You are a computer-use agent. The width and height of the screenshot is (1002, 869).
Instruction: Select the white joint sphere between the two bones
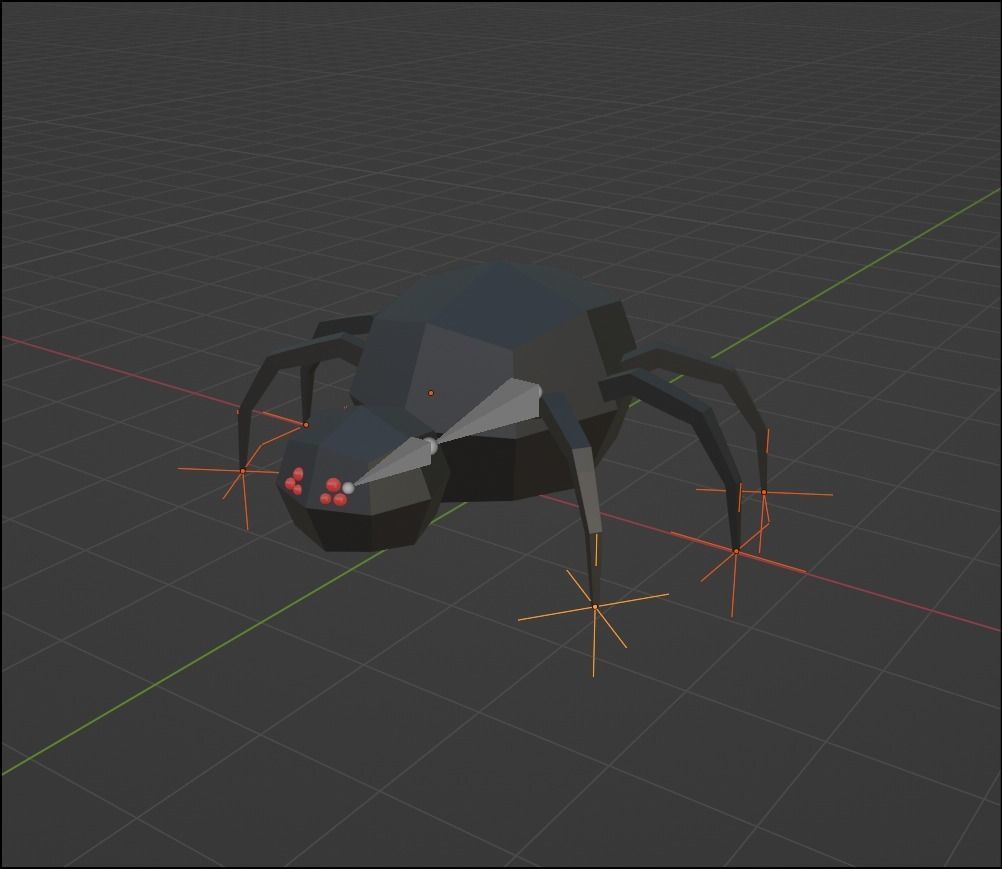431,446
